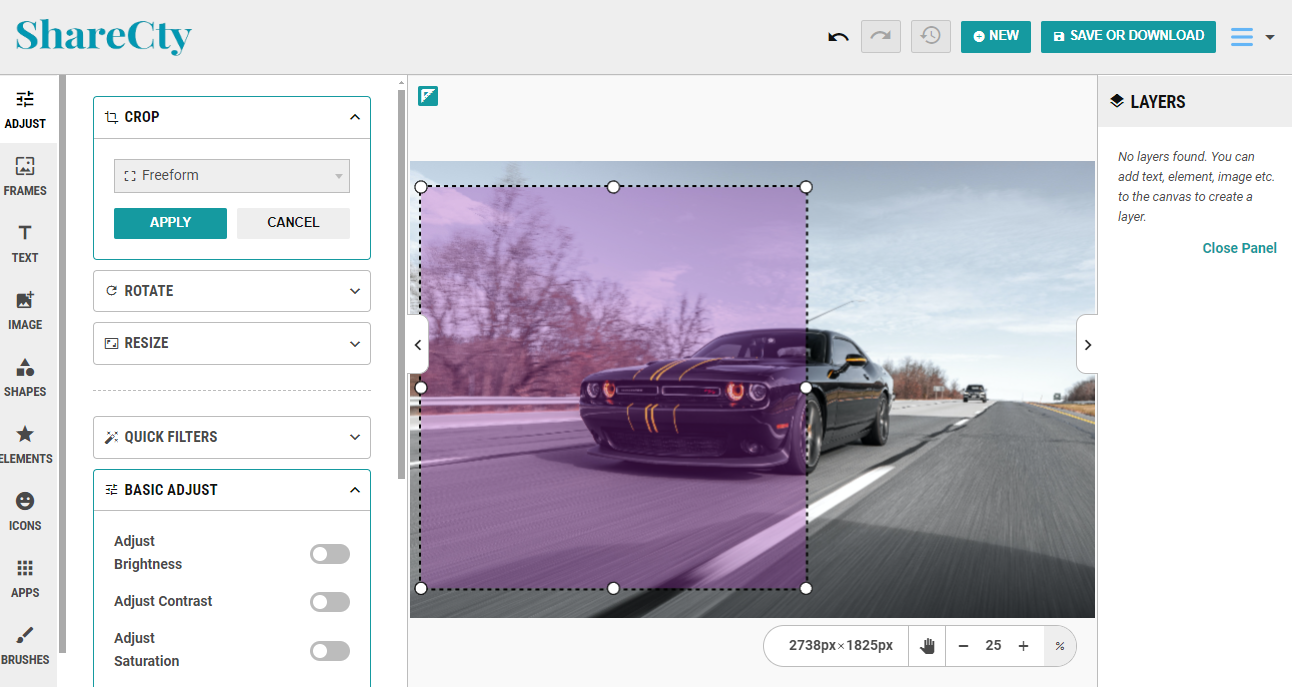Close the Layers panel
The width and height of the screenshot is (1292, 687).
[1239, 247]
